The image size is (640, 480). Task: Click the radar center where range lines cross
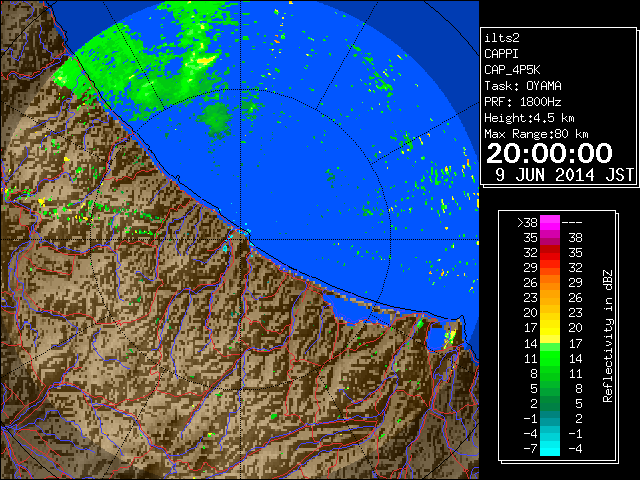coord(241,239)
